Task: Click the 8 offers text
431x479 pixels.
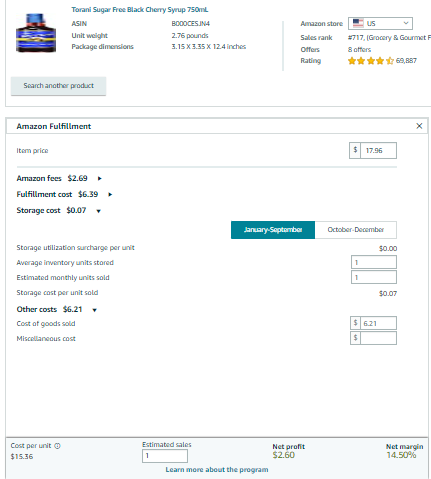Action: pos(359,50)
